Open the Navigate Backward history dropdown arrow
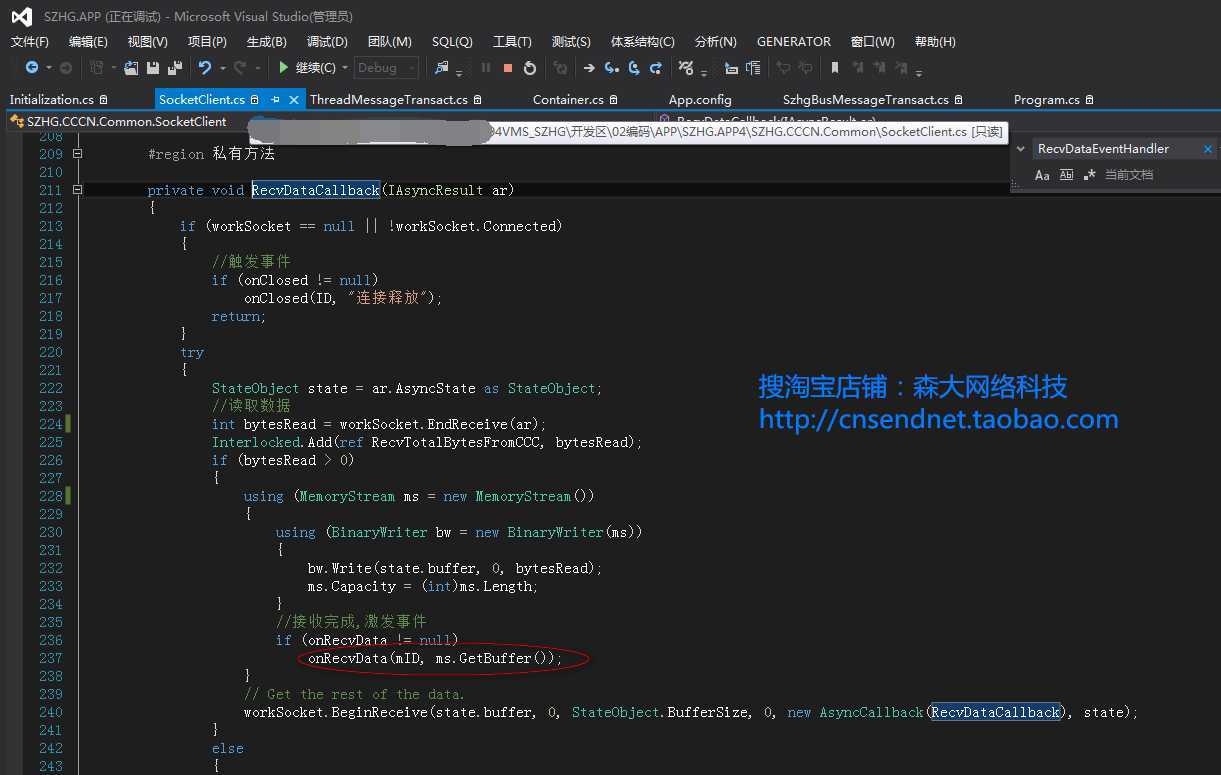Screen dimensions: 1221x775 49,68
